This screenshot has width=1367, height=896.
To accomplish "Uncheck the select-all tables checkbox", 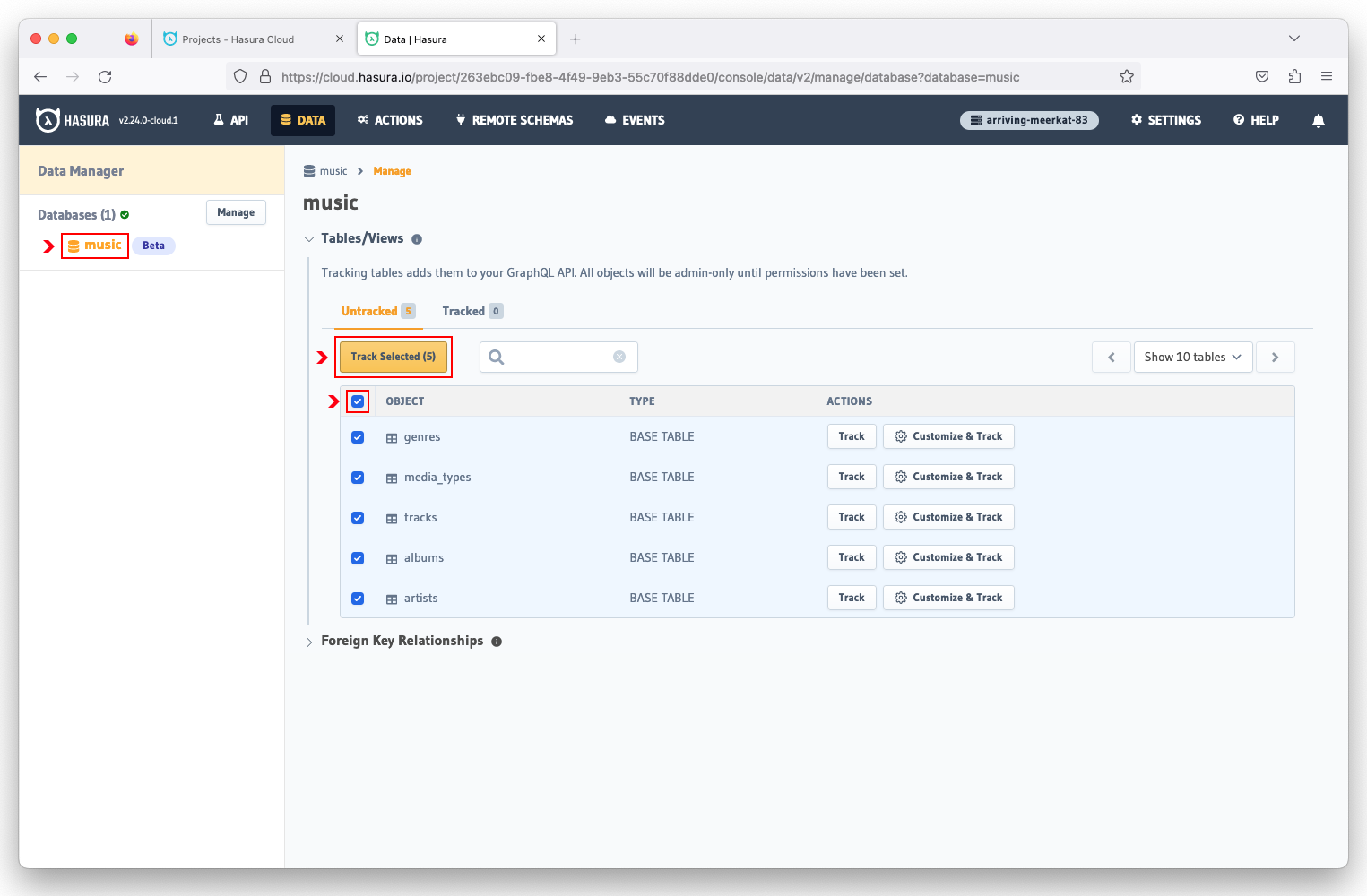I will point(358,401).
